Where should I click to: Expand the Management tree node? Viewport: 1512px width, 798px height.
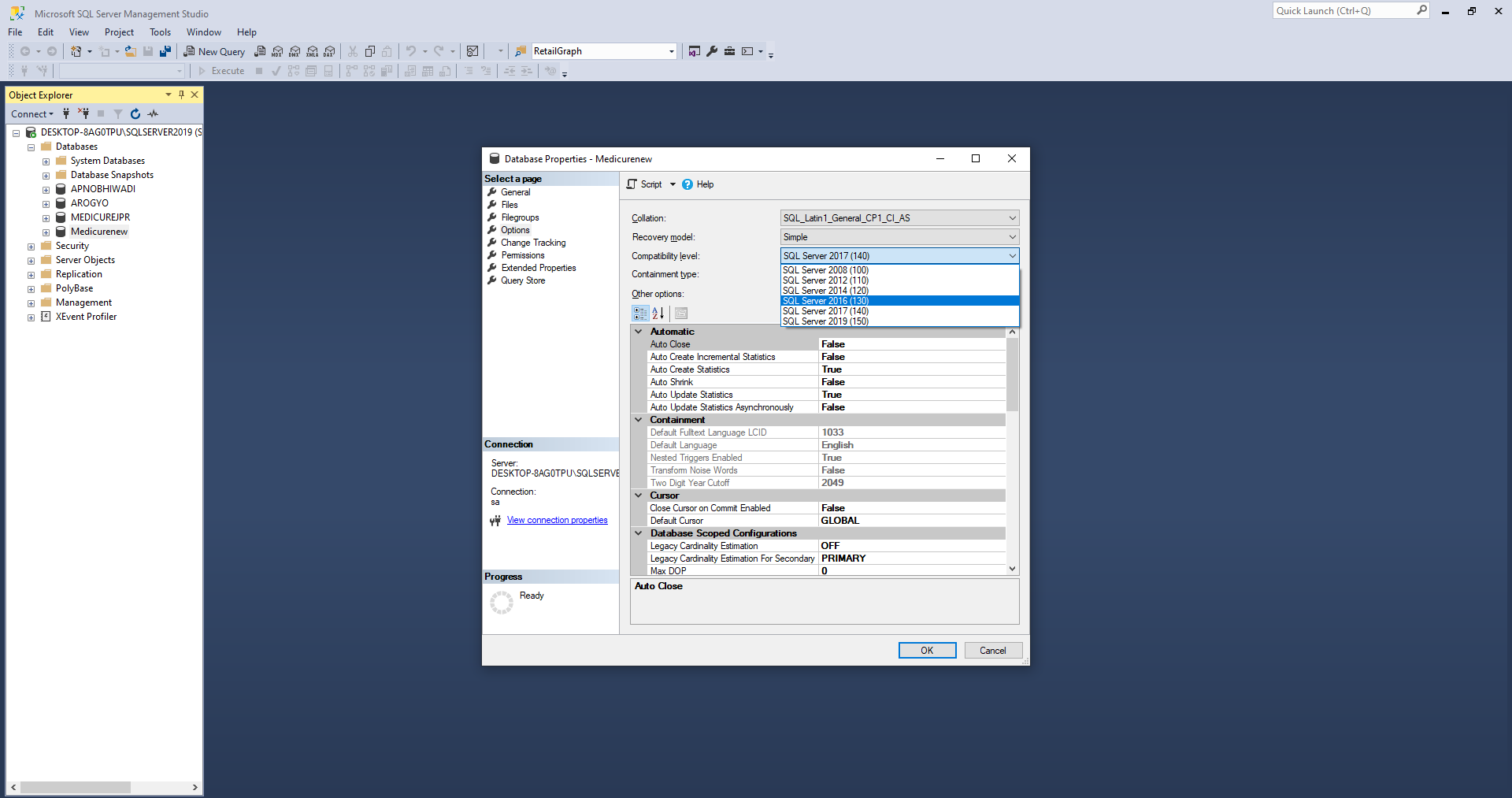31,303
